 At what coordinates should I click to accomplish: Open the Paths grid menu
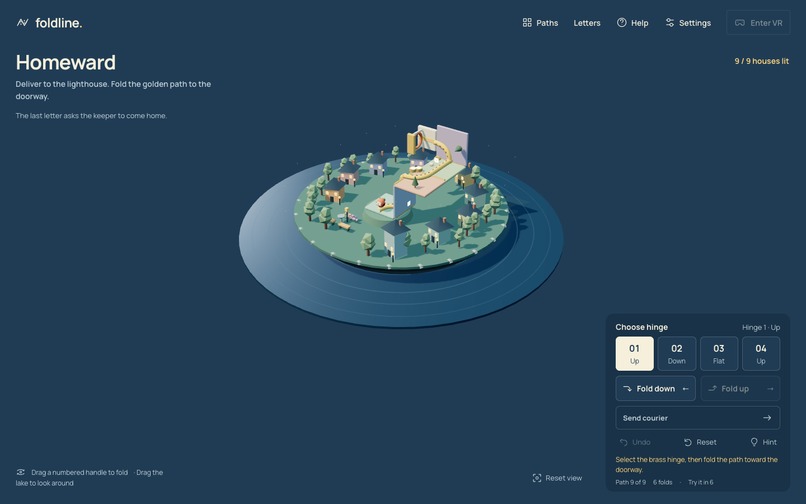(540, 23)
